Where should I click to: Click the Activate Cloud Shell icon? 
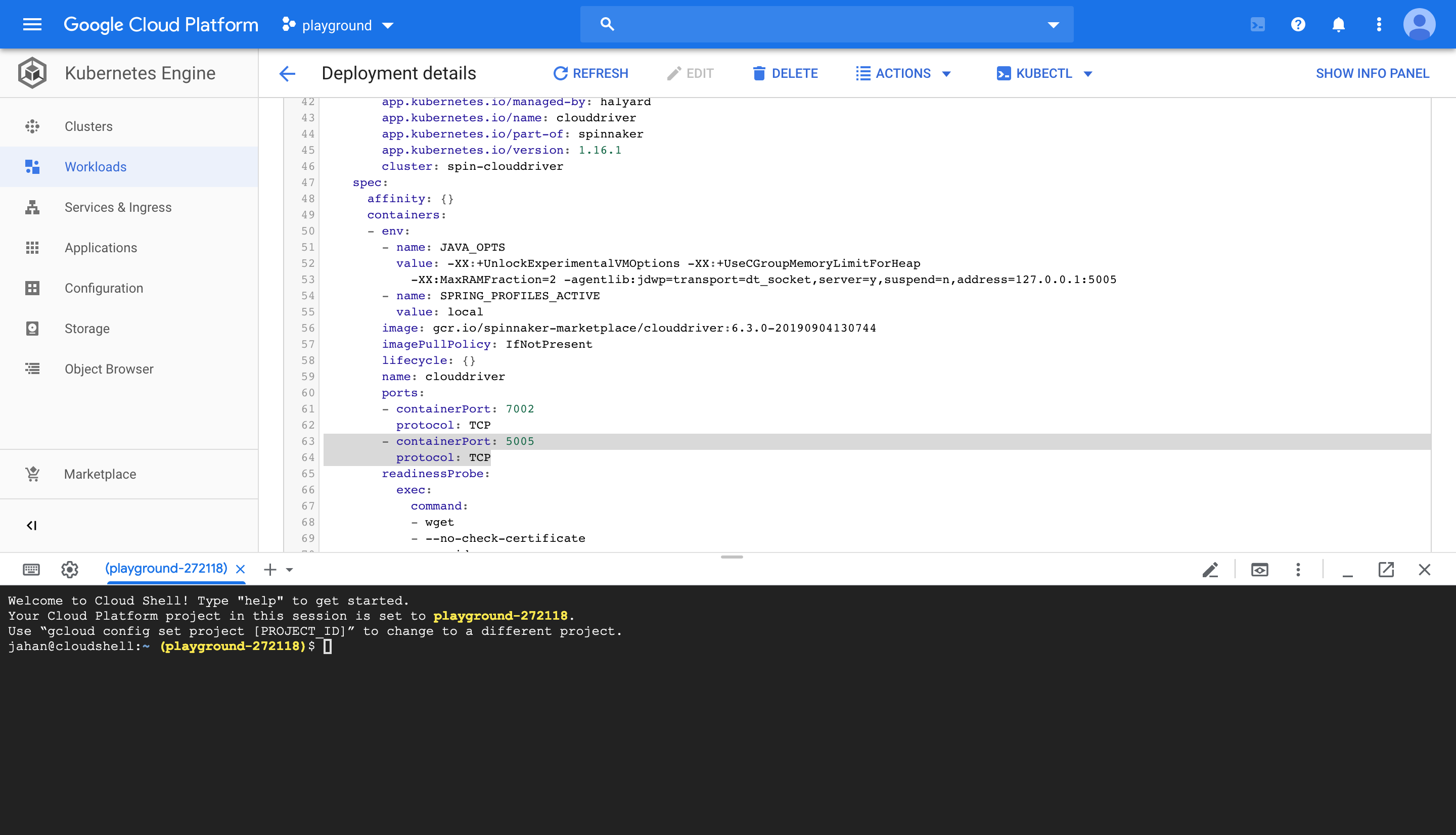tap(1257, 25)
